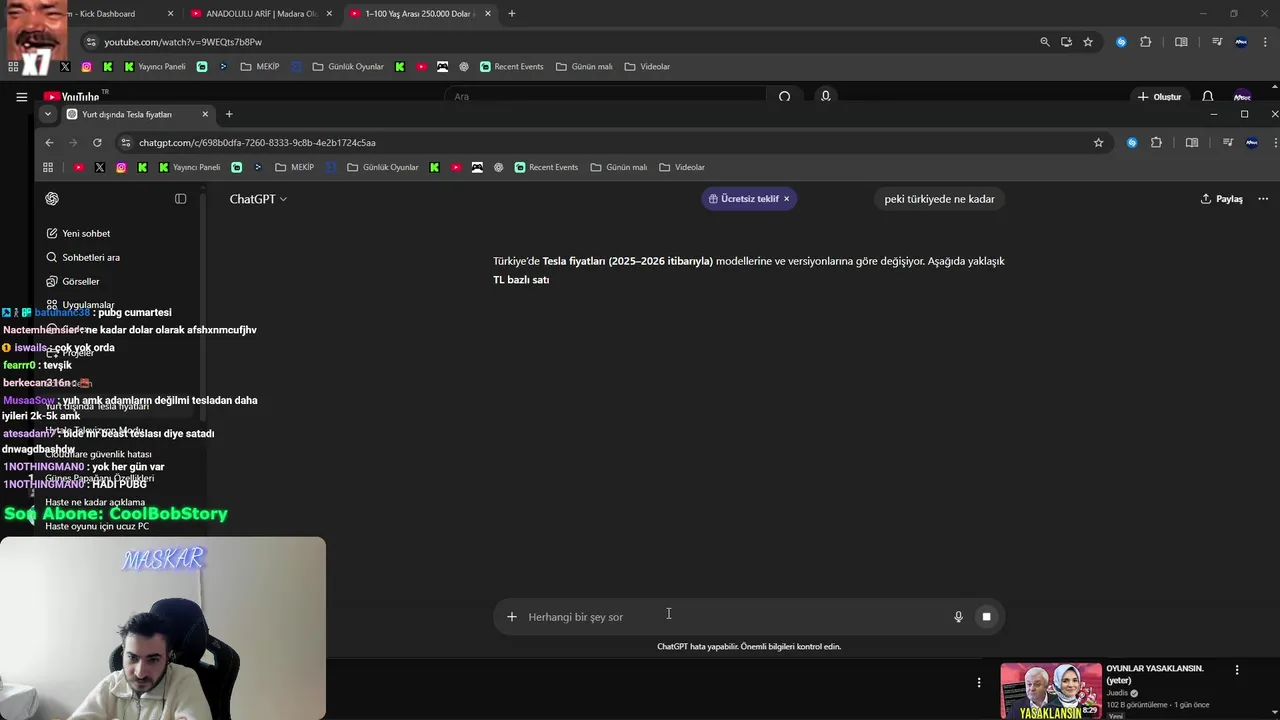Stop the response with the square stop button
This screenshot has height=720, width=1280.
(986, 617)
